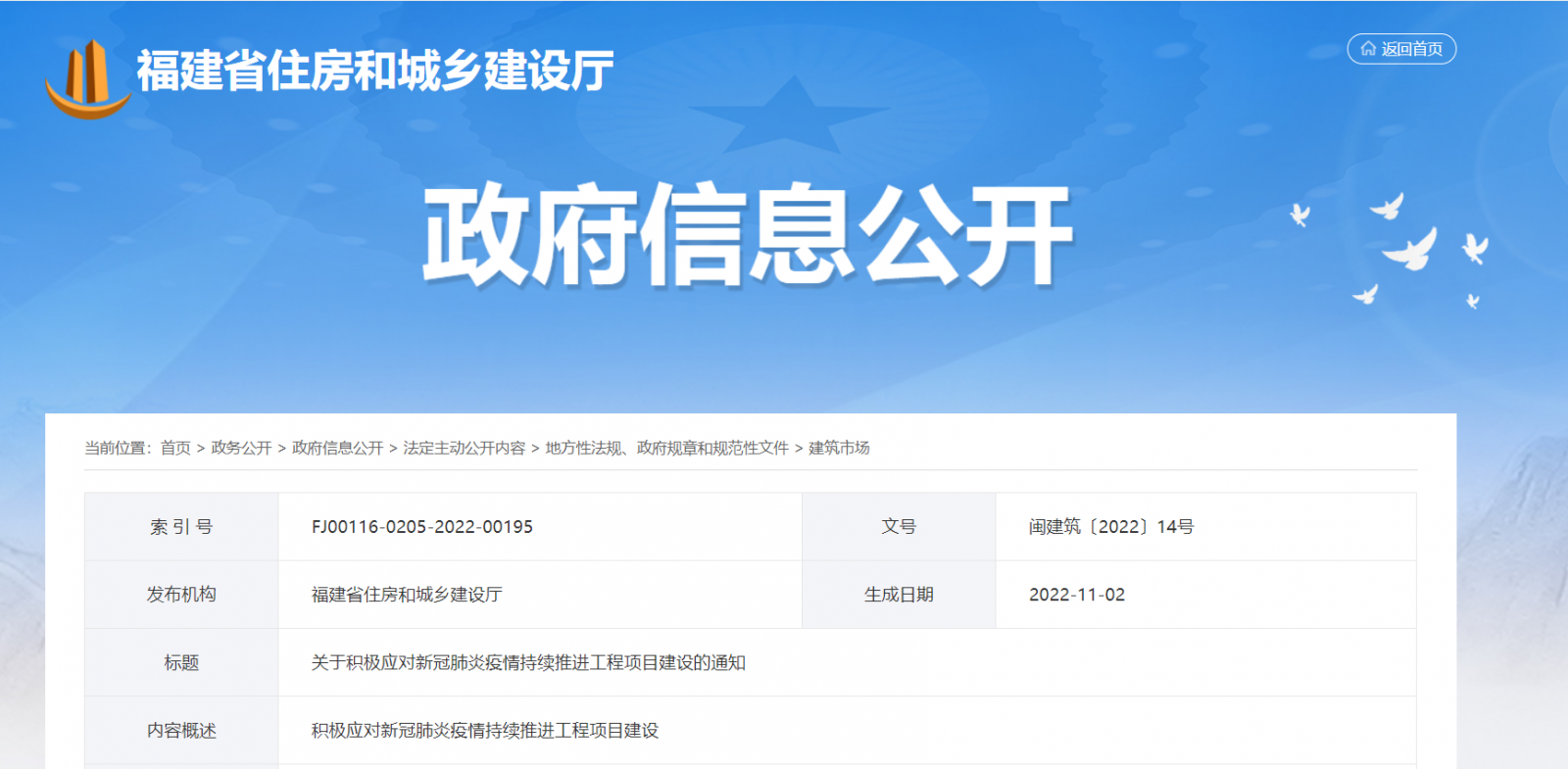This screenshot has width=1568, height=769.
Task: Click index number FJ00116-0205-2022-00195
Action: point(422,527)
